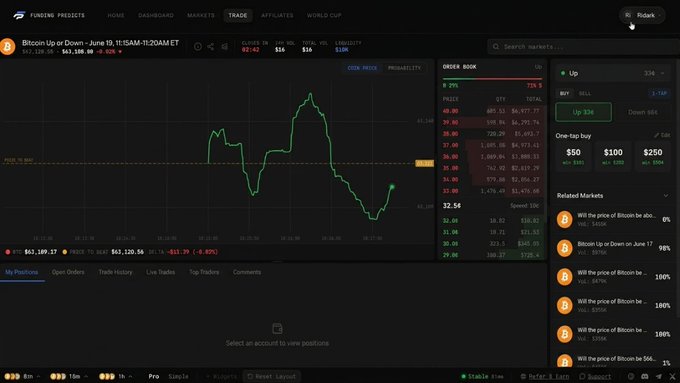Image resolution: width=680 pixels, height=383 pixels.
Task: Expand the 1h timeframe dropdown
Action: click(x=131, y=376)
